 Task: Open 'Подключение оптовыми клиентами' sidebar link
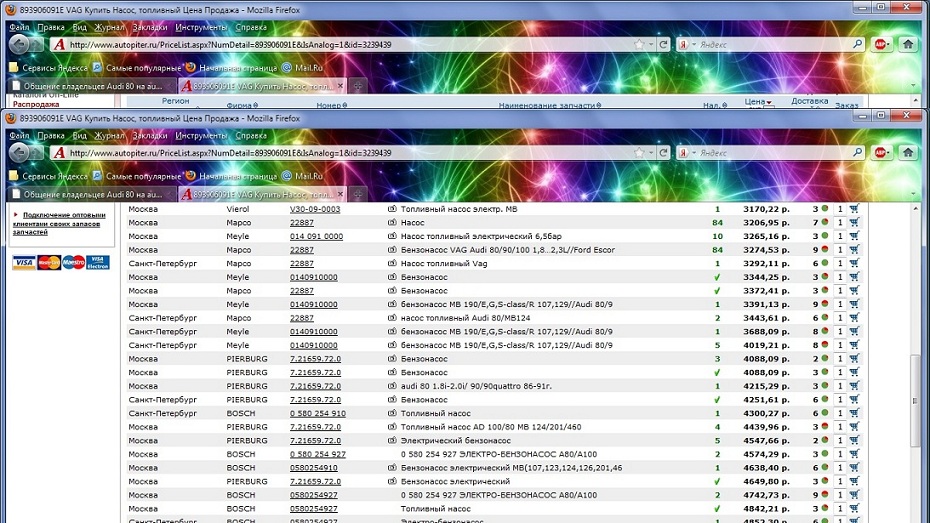click(59, 224)
